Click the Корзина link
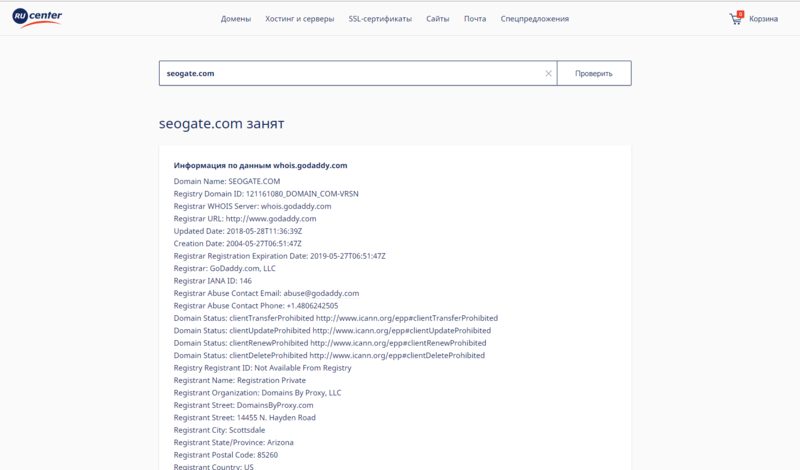800x470 pixels. click(x=764, y=19)
